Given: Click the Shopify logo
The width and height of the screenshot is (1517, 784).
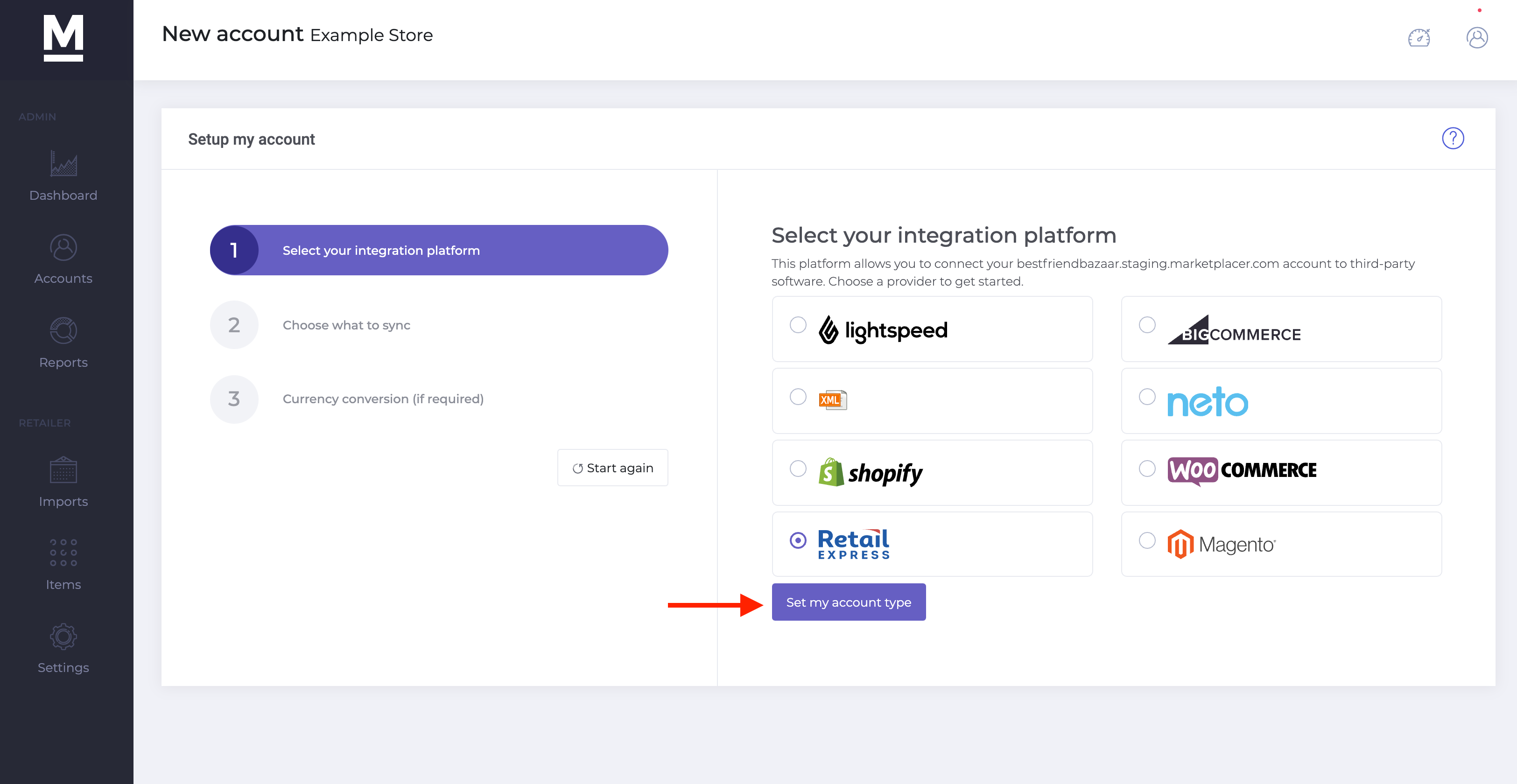Looking at the screenshot, I should click(871, 472).
